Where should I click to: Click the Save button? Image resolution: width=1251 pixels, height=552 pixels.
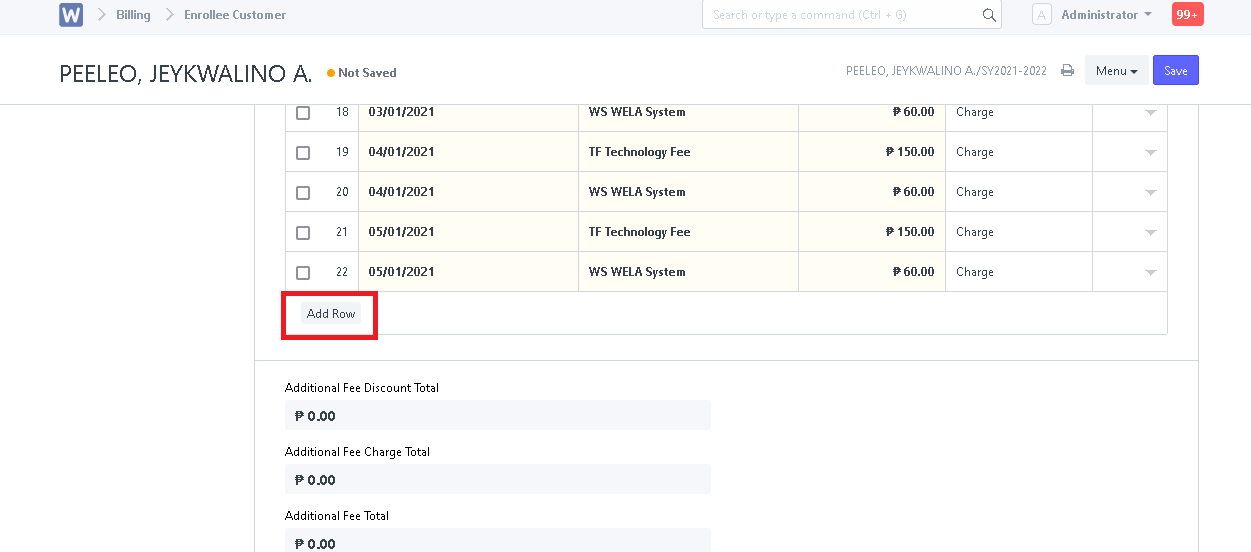[x=1176, y=71]
